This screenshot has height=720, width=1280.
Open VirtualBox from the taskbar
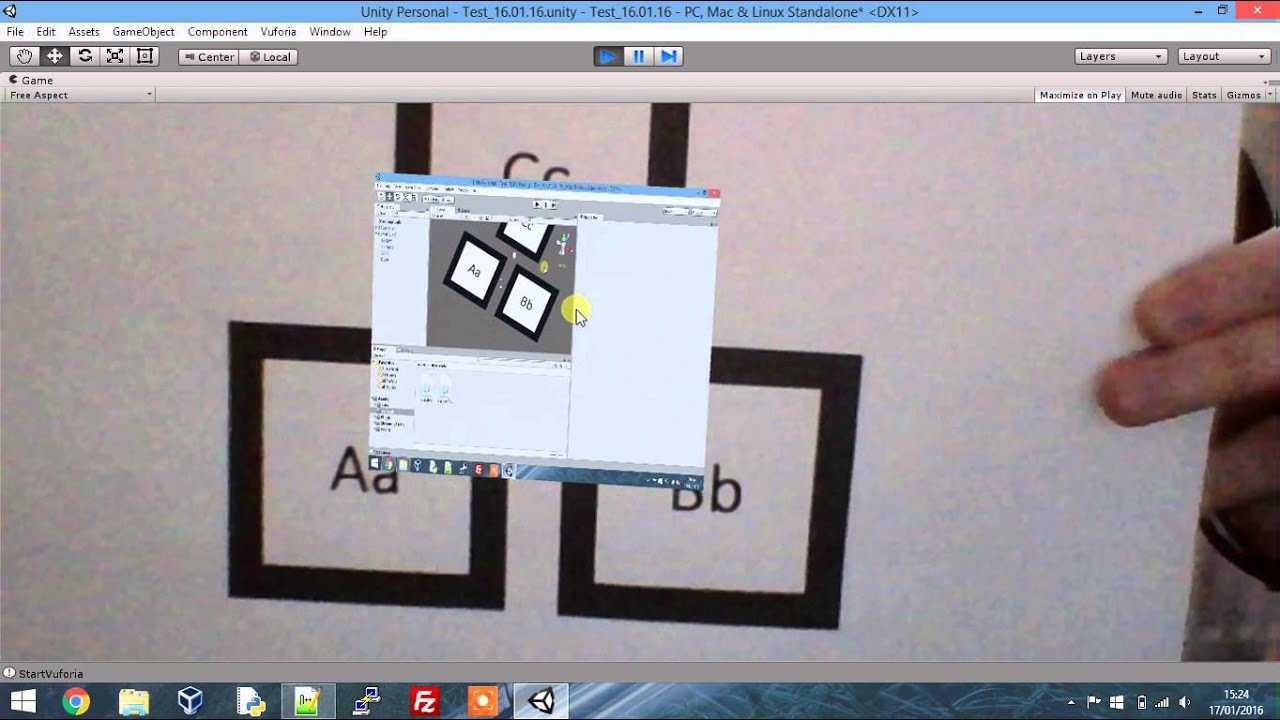tap(190, 702)
